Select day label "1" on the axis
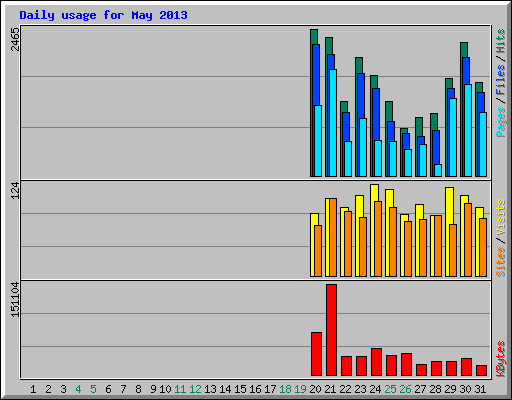512x400 pixels. click(x=33, y=389)
